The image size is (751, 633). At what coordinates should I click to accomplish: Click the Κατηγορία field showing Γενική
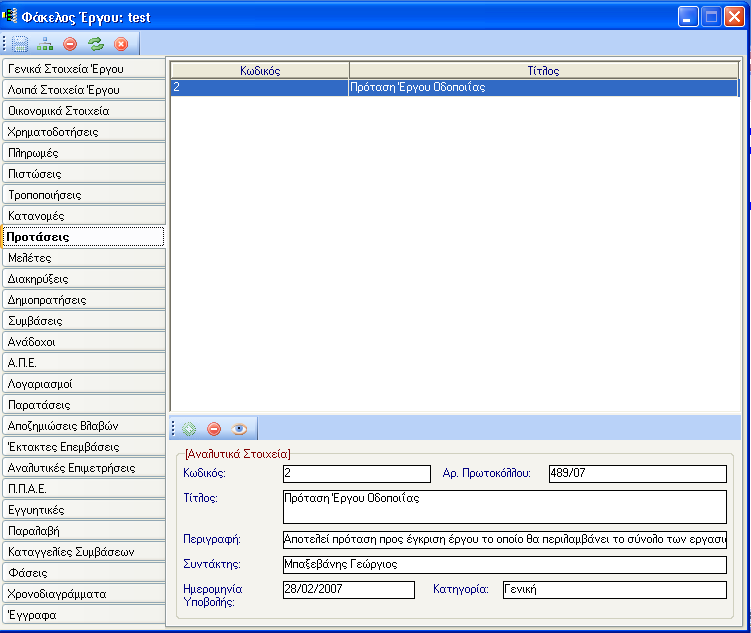pyautogui.click(x=615, y=589)
